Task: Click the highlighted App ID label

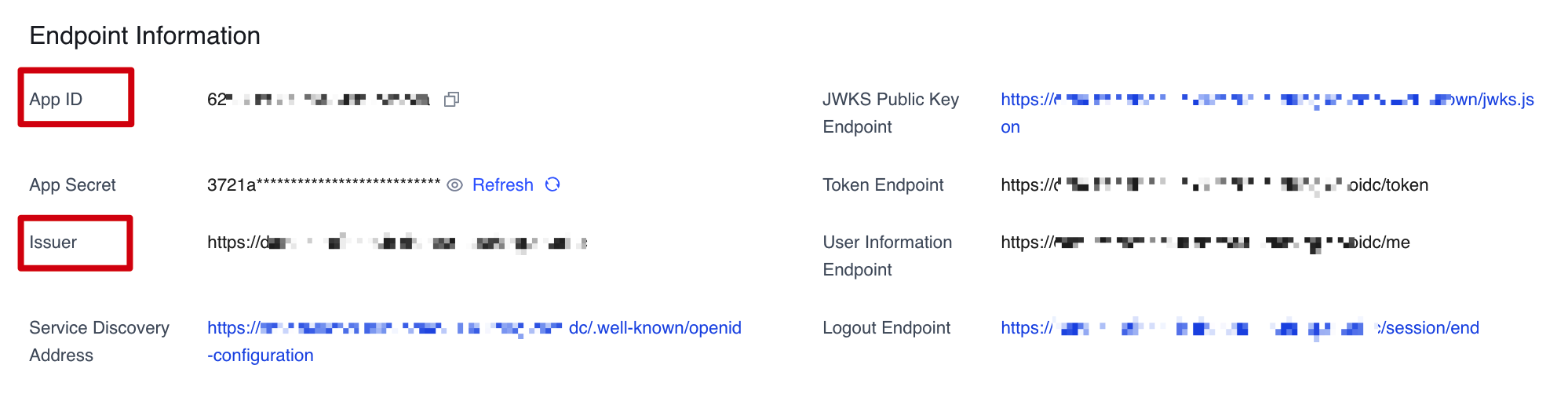Action: point(56,100)
